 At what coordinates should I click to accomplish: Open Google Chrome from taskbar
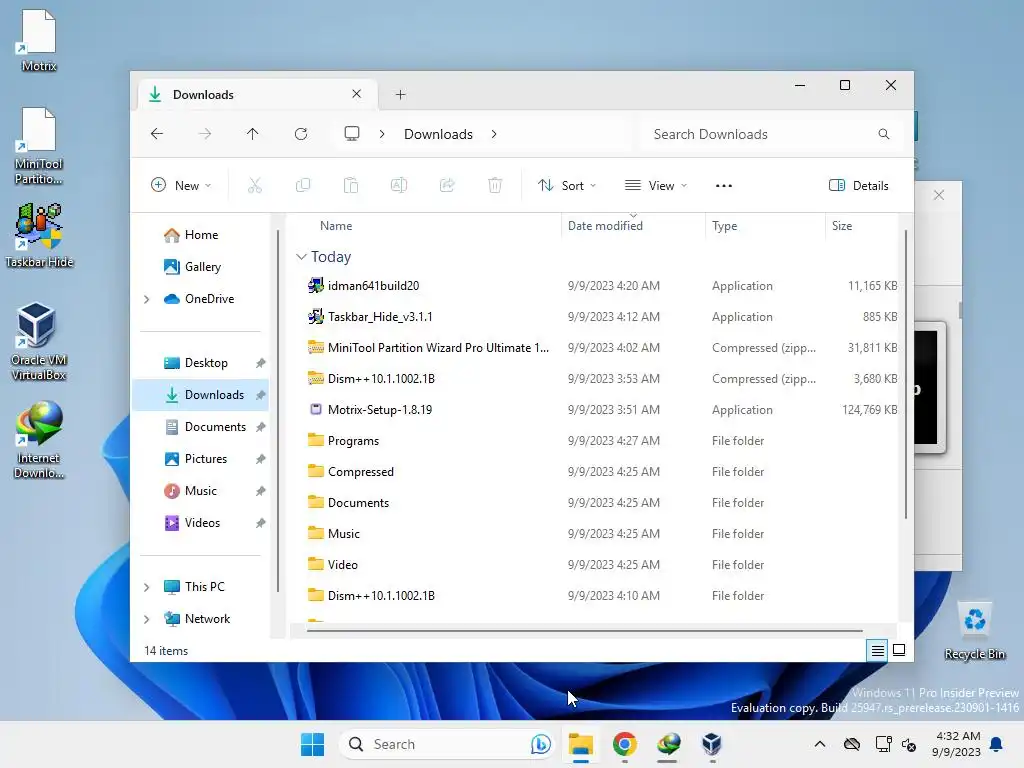[x=625, y=744]
